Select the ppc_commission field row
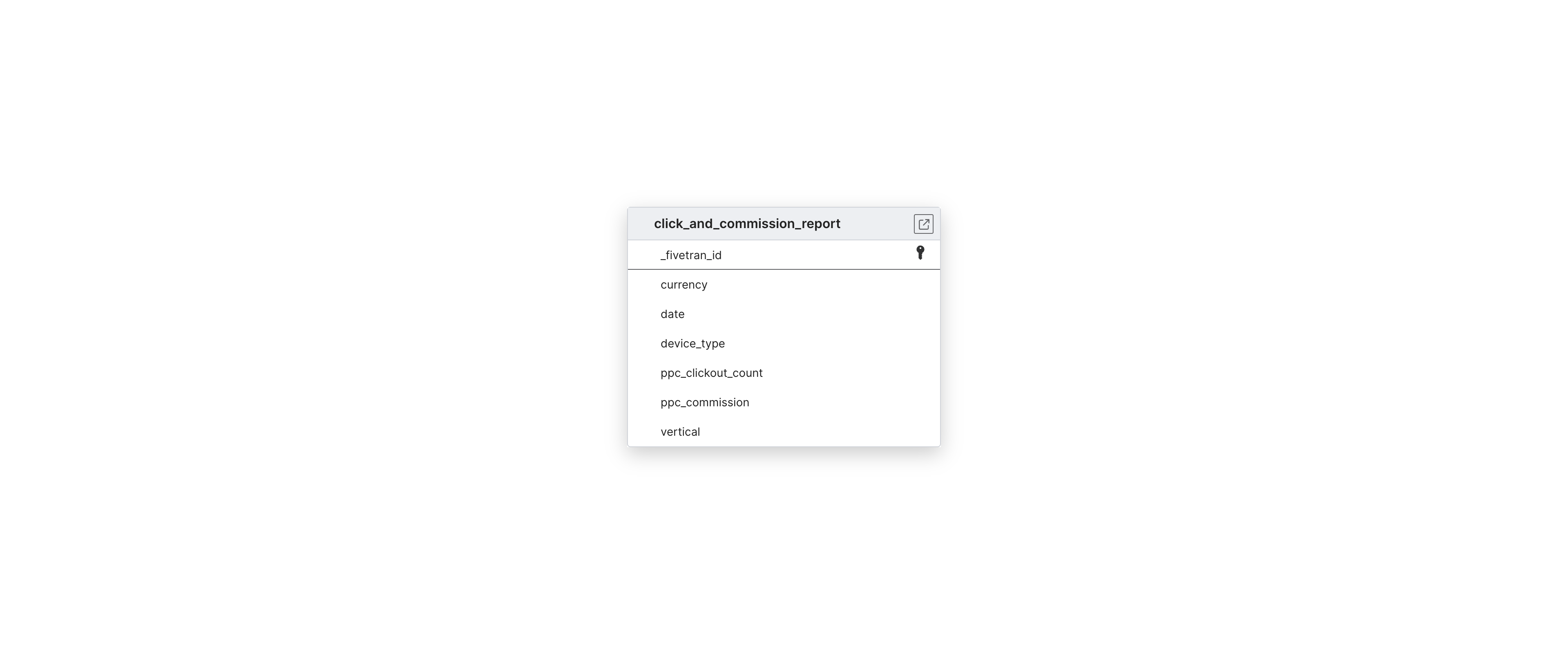The width and height of the screenshot is (1568, 654). (784, 402)
